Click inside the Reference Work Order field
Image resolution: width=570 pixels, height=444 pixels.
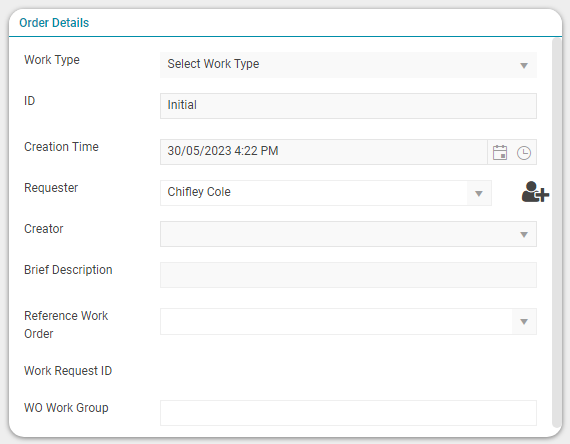point(336,321)
